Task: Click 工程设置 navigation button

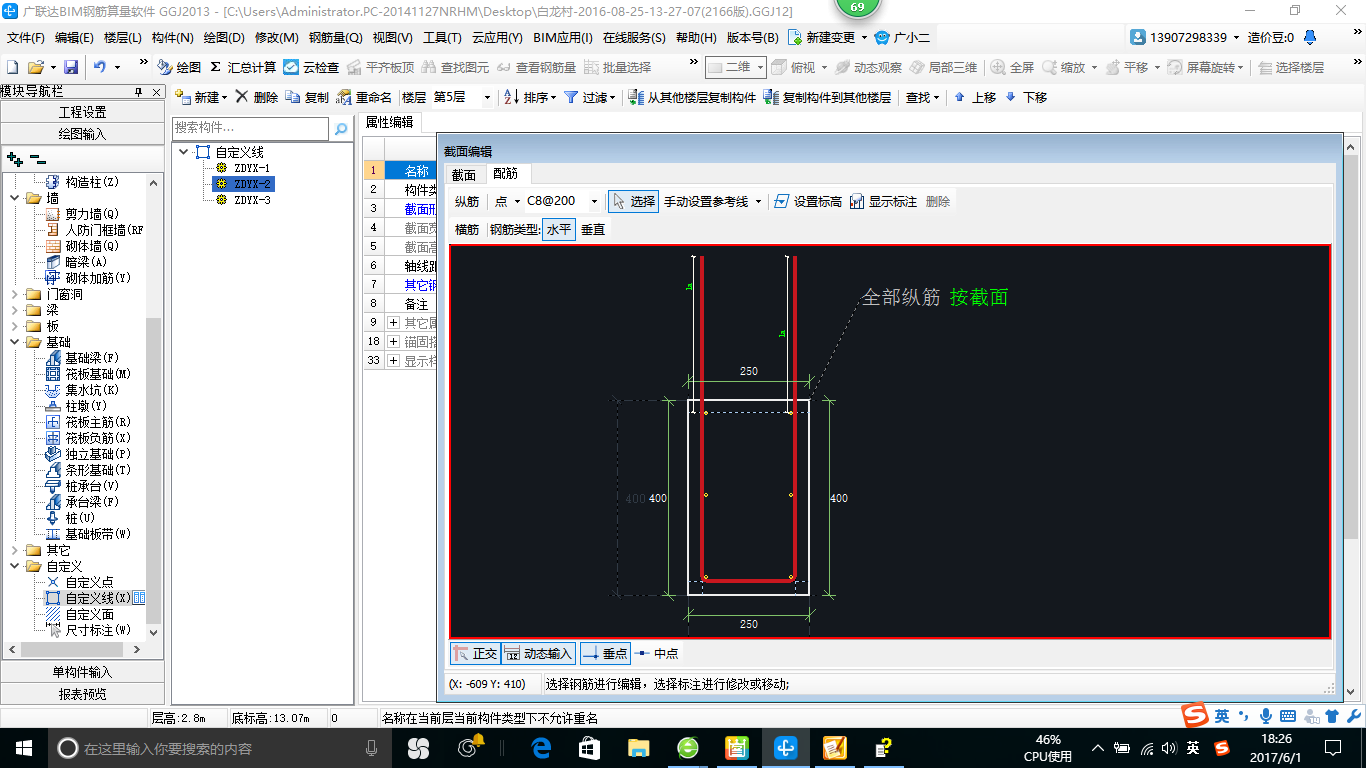Action: [82, 112]
